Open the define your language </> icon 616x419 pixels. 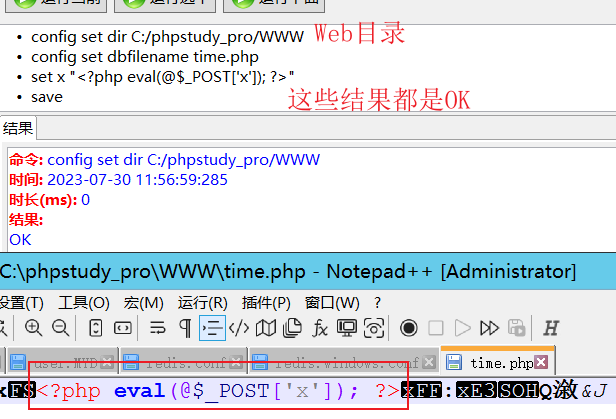(239, 328)
